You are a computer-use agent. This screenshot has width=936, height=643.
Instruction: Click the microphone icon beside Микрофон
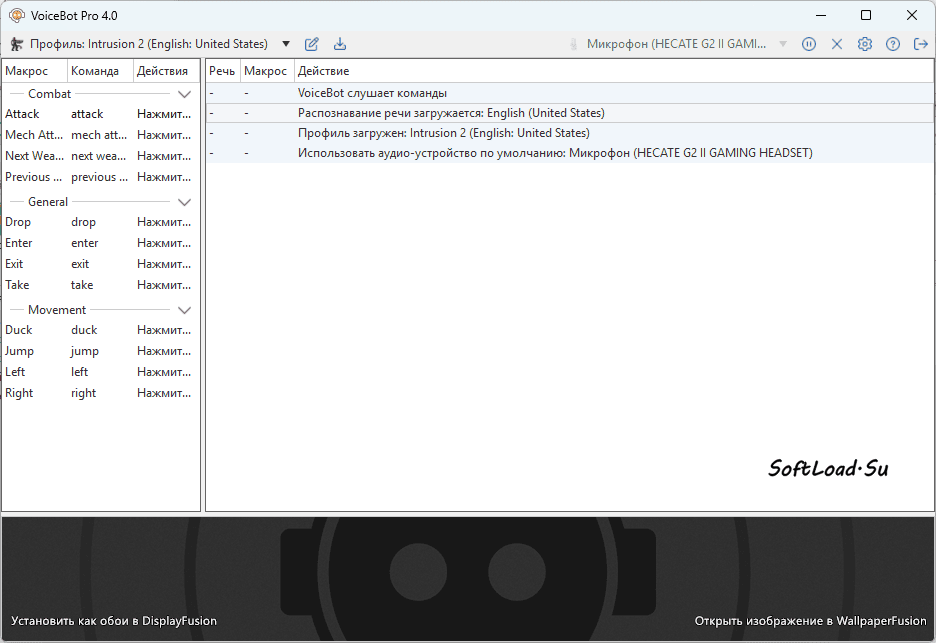573,44
